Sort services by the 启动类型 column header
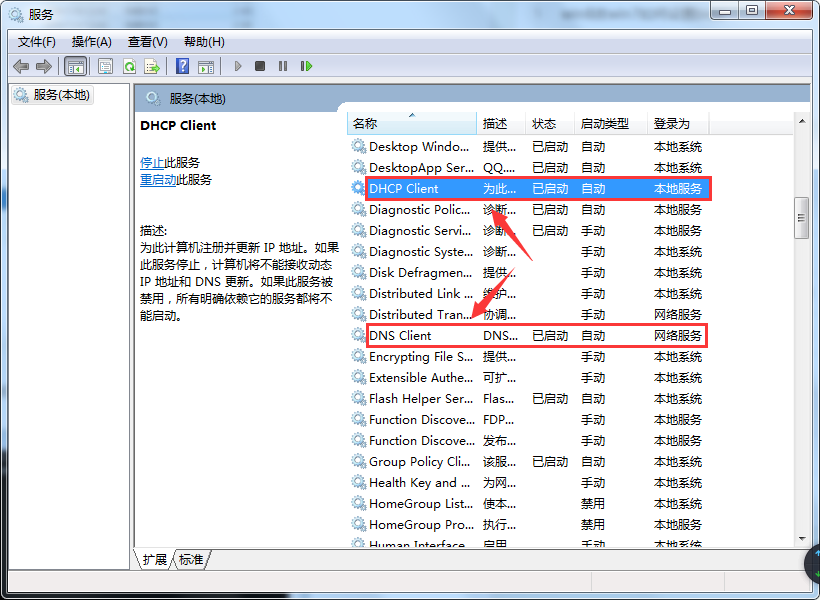820x600 pixels. click(x=605, y=123)
